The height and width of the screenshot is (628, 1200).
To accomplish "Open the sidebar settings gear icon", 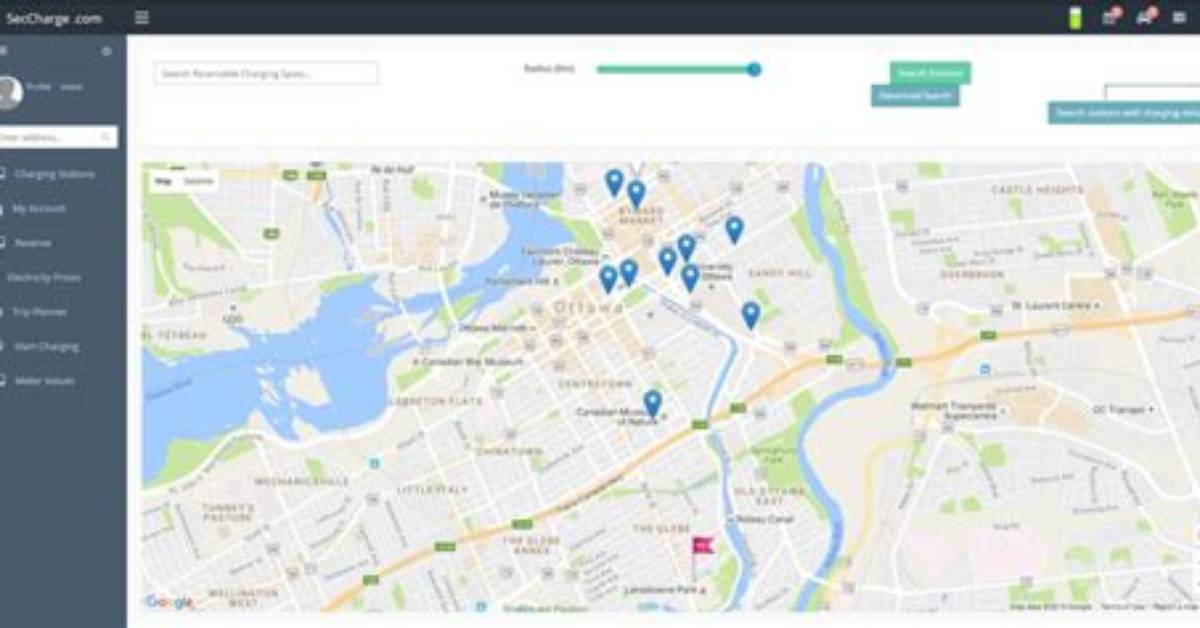I will coord(106,51).
